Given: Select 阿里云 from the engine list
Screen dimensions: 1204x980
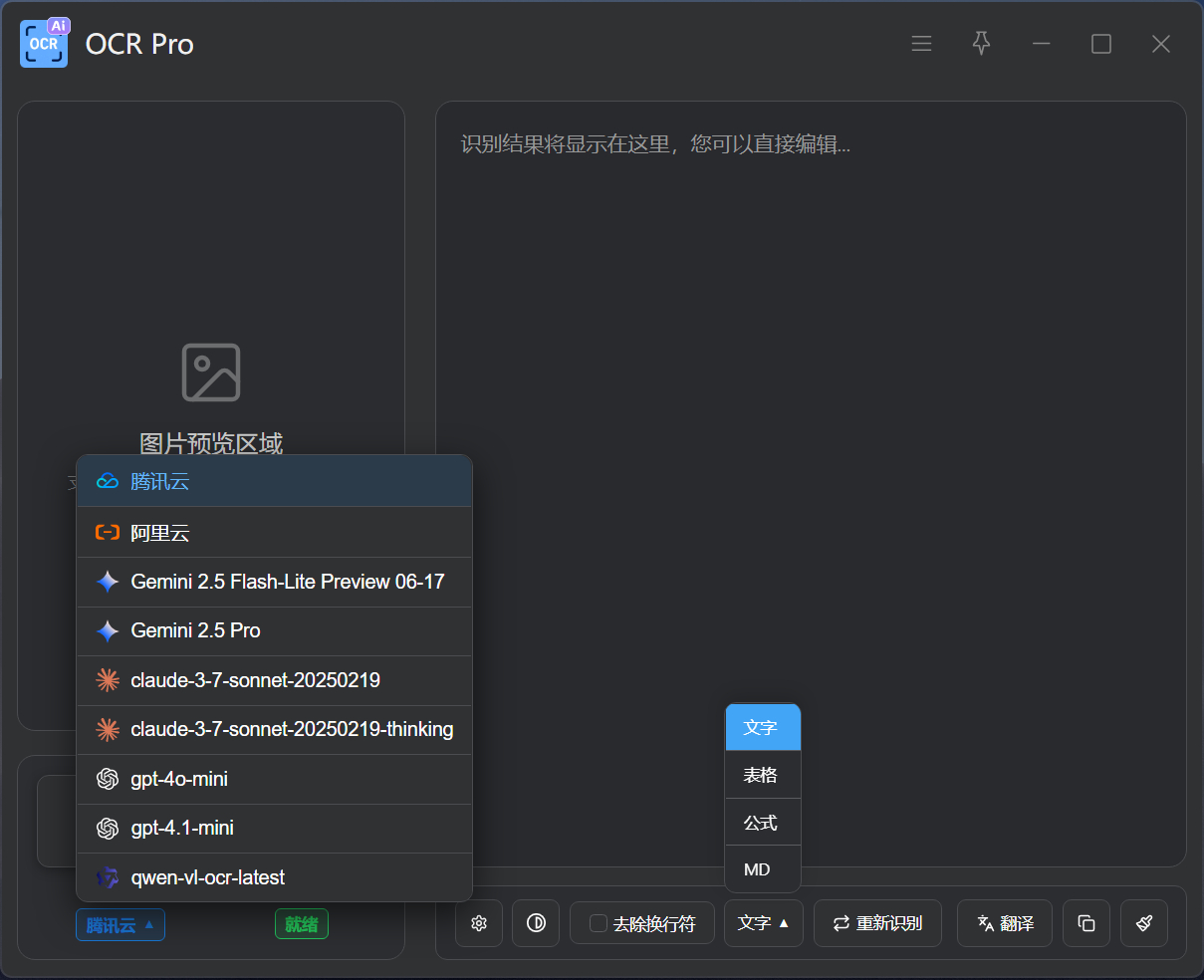Looking at the screenshot, I should click(274, 532).
